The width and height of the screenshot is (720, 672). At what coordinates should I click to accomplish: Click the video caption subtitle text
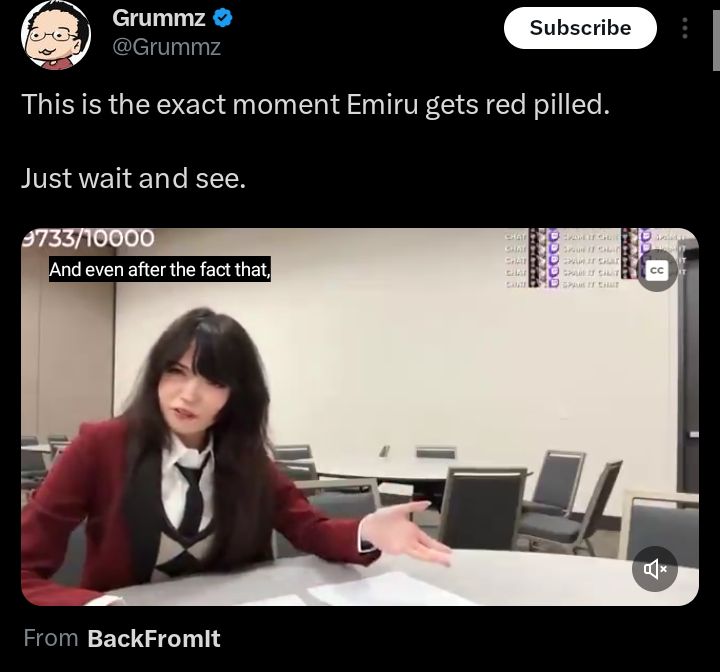pos(160,269)
